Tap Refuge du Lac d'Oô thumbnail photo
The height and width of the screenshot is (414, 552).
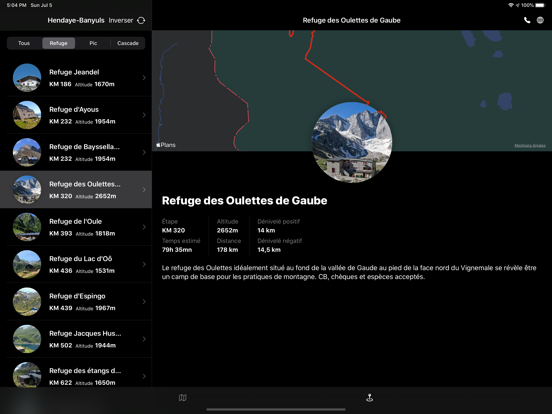[x=27, y=264]
